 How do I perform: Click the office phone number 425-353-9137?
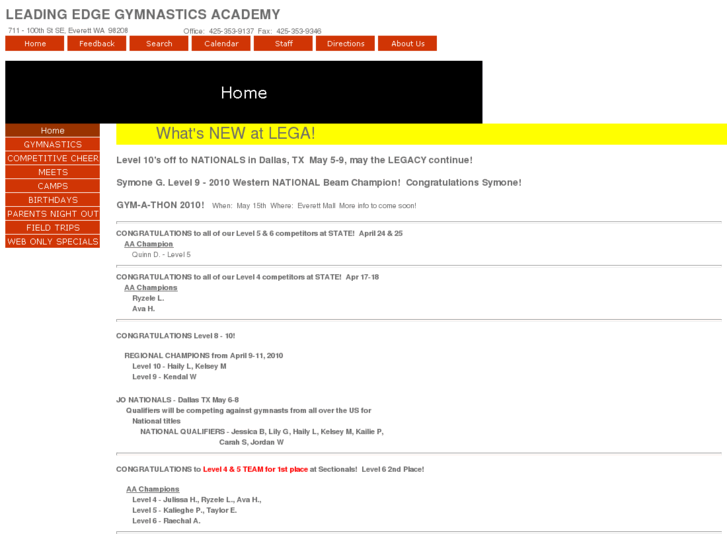tap(231, 31)
